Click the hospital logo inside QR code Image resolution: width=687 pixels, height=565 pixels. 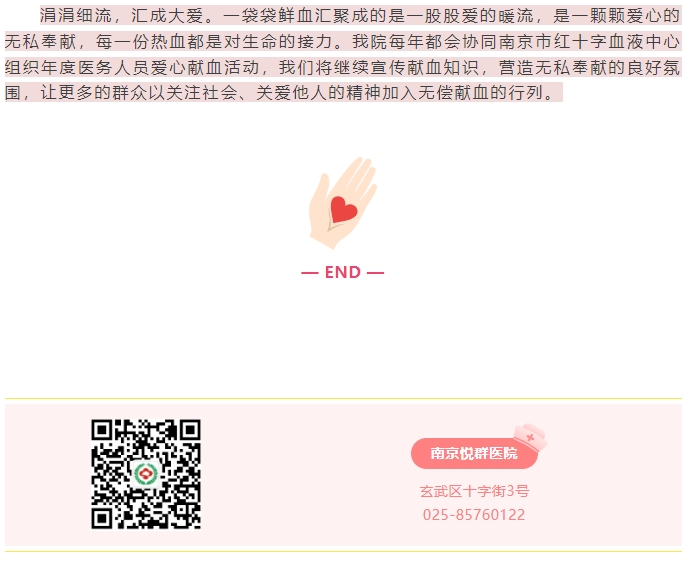(x=146, y=474)
